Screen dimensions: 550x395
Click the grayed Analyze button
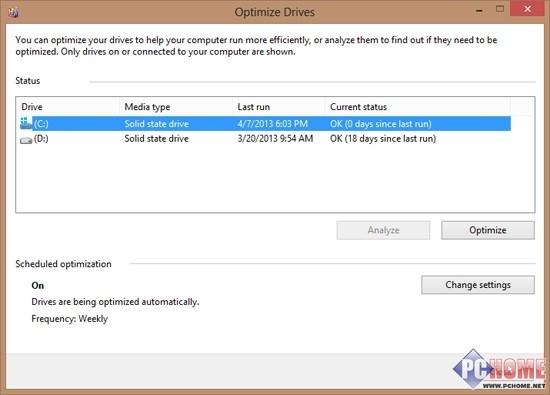click(383, 230)
